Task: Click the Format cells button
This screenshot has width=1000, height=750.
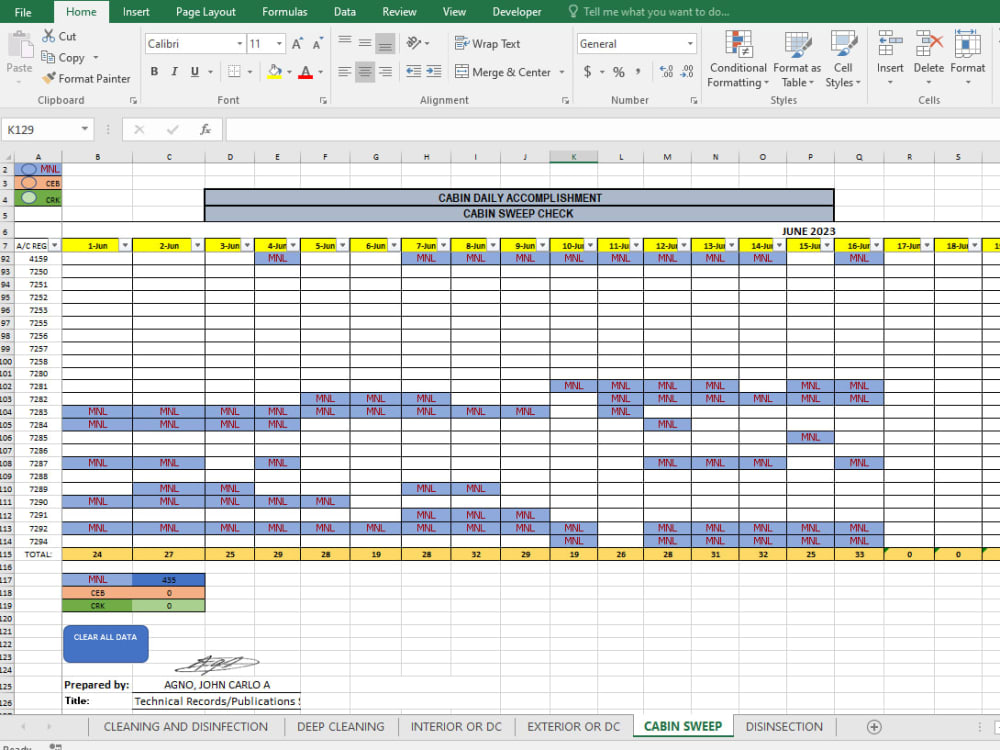Action: click(967, 57)
